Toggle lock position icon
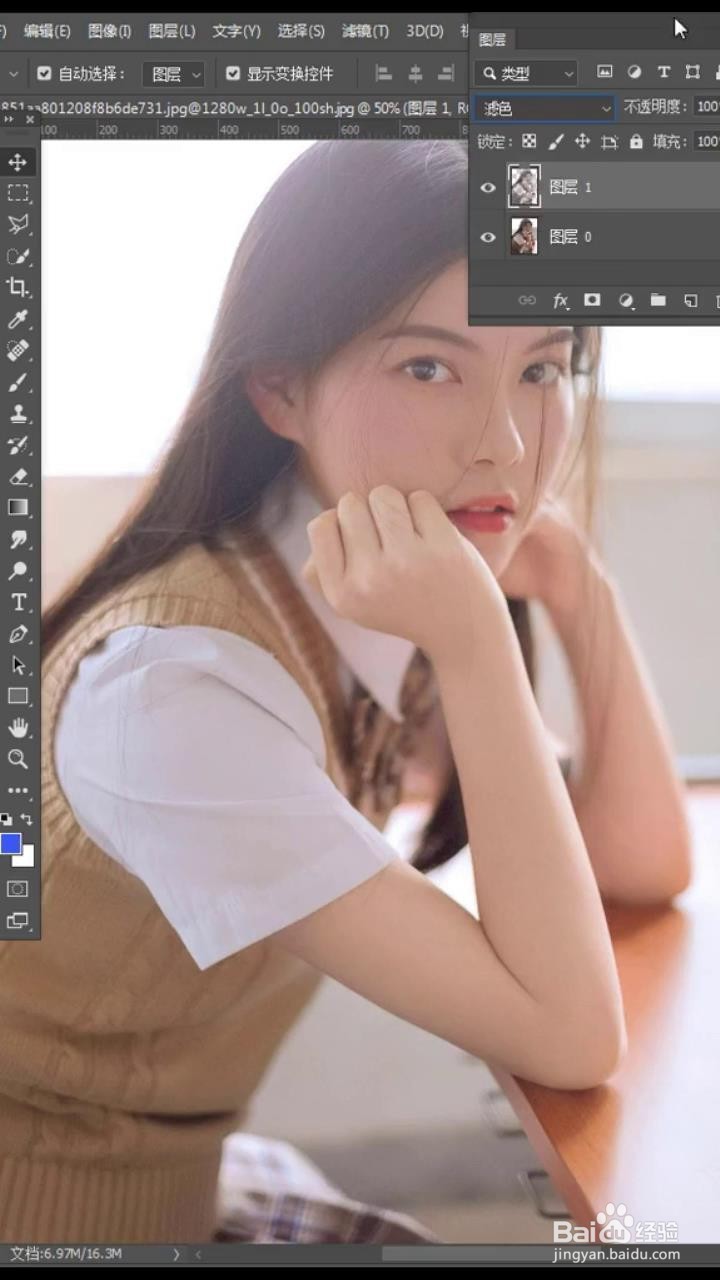720x1280 pixels. point(582,142)
